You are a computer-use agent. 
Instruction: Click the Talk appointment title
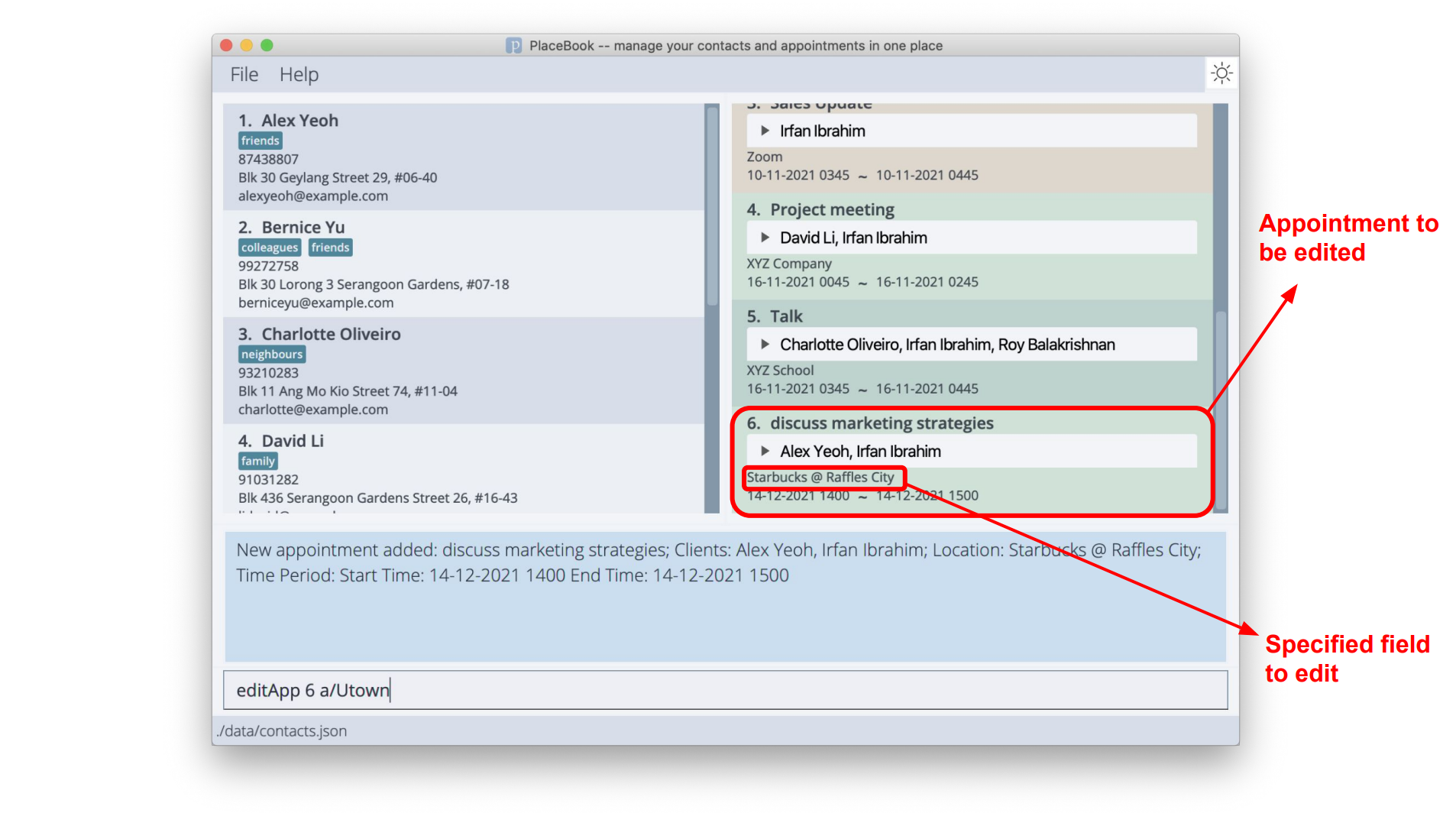[786, 316]
